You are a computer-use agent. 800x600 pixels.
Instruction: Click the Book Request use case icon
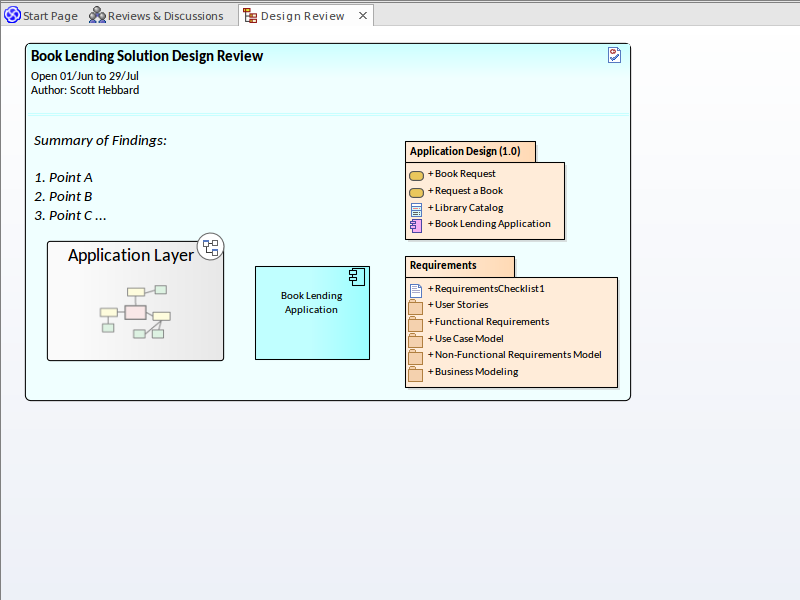[x=416, y=175]
